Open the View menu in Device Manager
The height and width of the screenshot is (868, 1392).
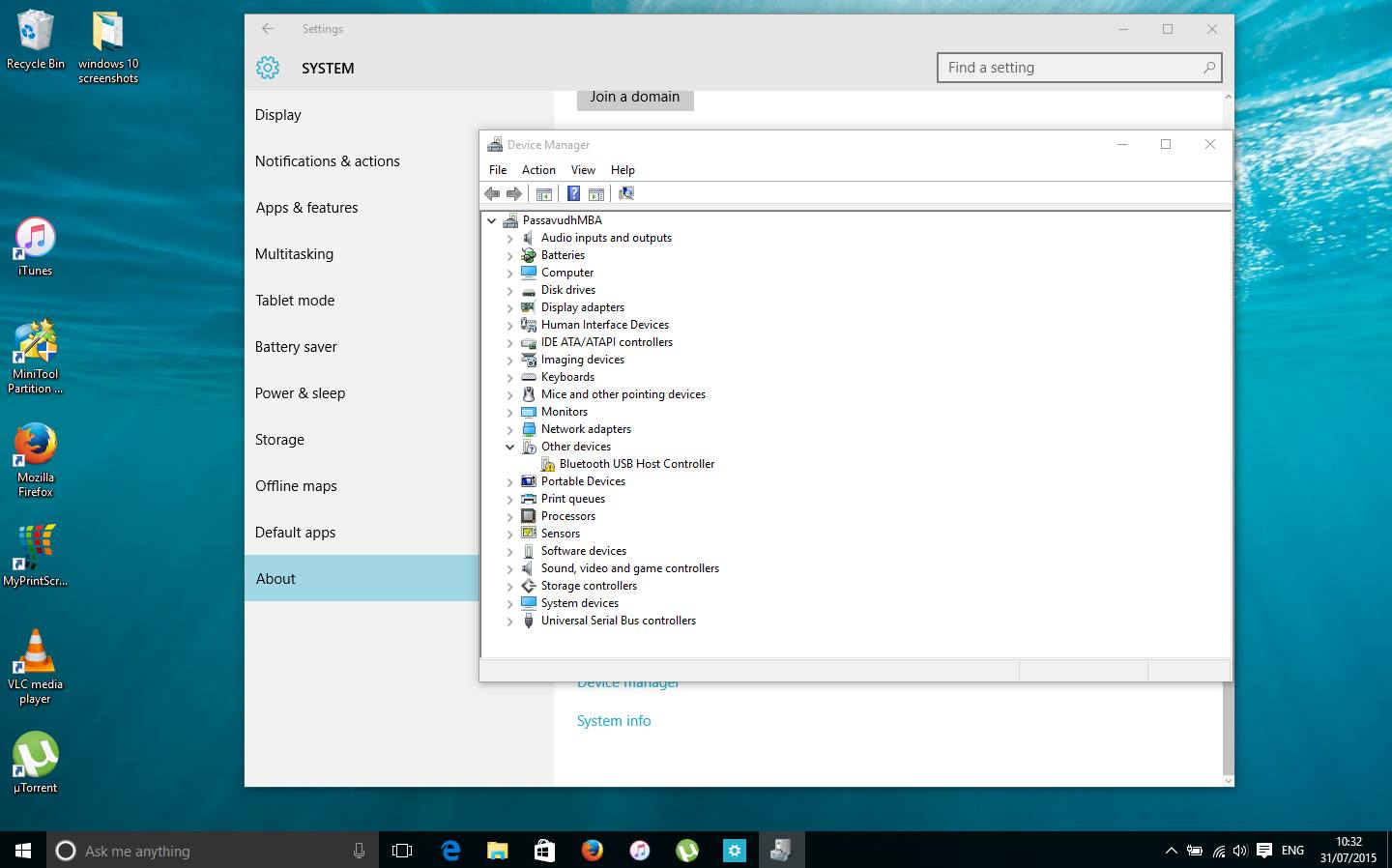coord(583,169)
